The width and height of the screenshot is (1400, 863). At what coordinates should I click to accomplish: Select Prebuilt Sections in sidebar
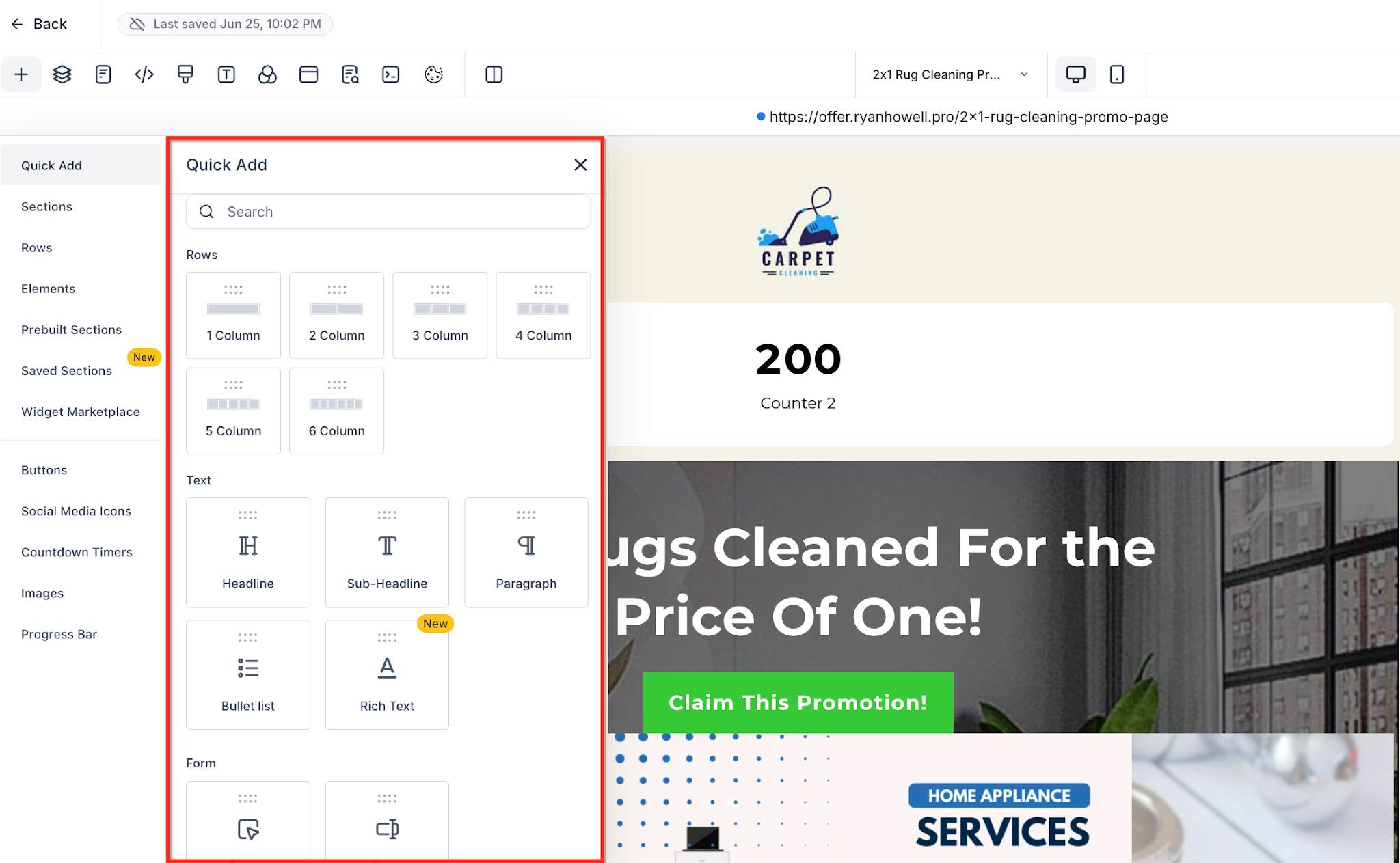pyautogui.click(x=71, y=329)
